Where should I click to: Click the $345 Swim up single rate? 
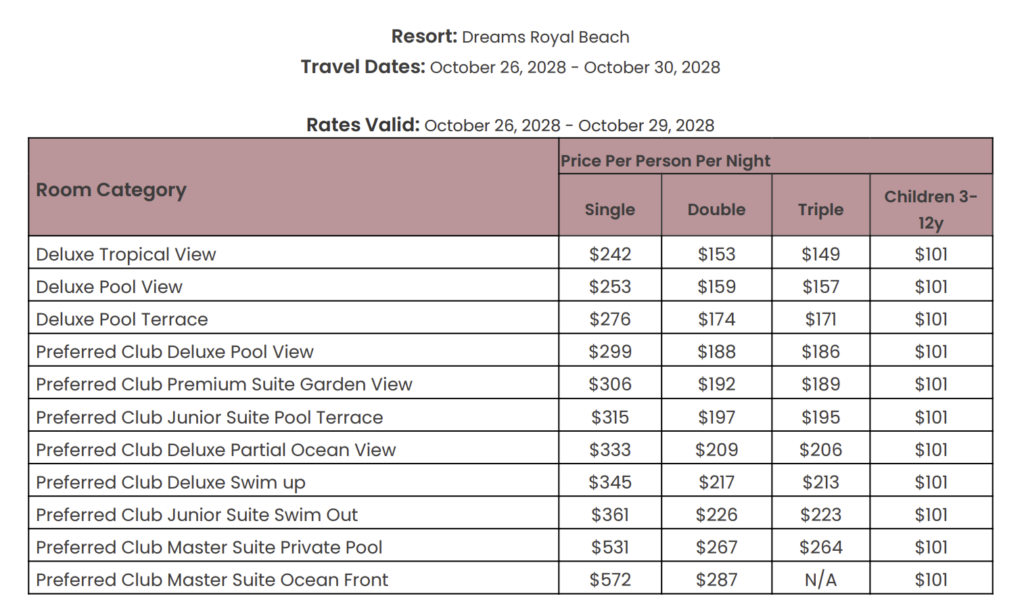[x=610, y=482]
